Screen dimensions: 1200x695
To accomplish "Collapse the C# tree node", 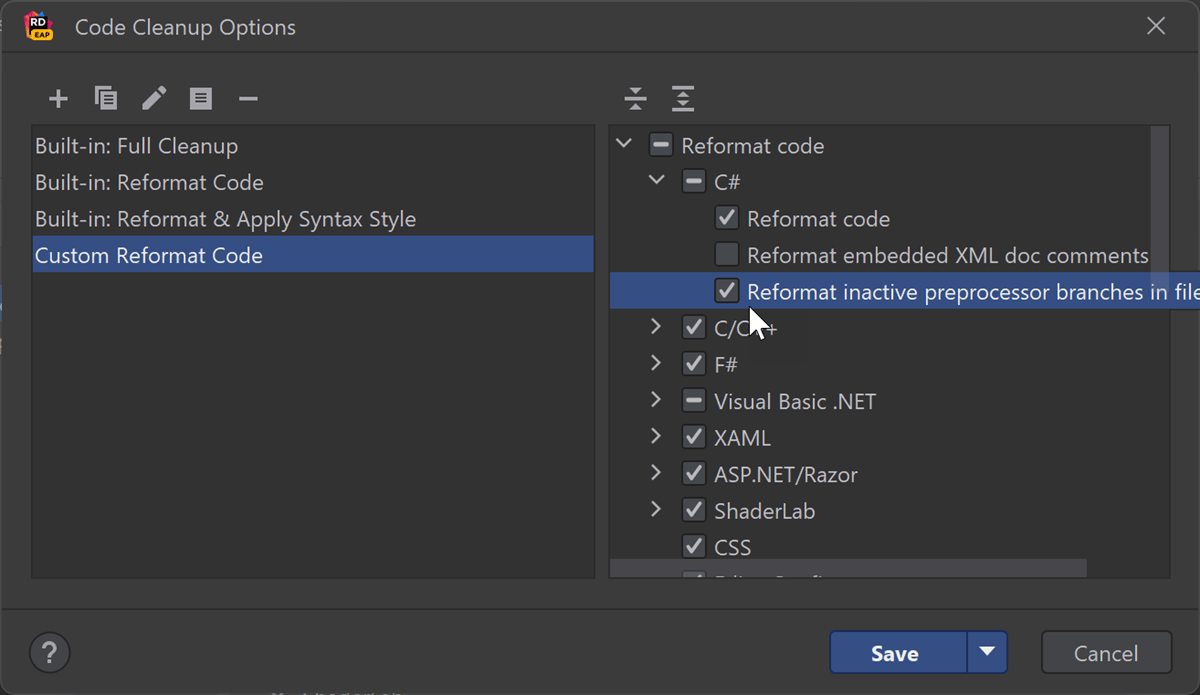I will 656,181.
